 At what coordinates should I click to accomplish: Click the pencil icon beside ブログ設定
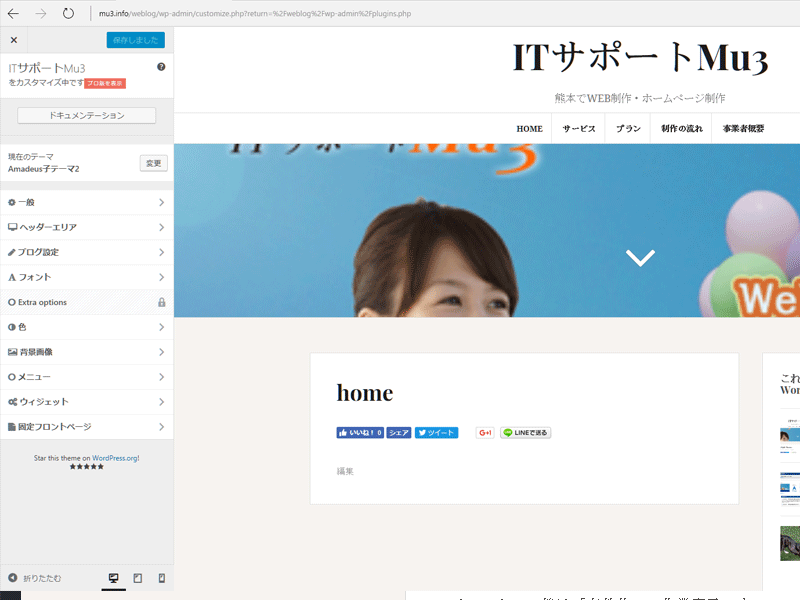pyautogui.click(x=12, y=253)
